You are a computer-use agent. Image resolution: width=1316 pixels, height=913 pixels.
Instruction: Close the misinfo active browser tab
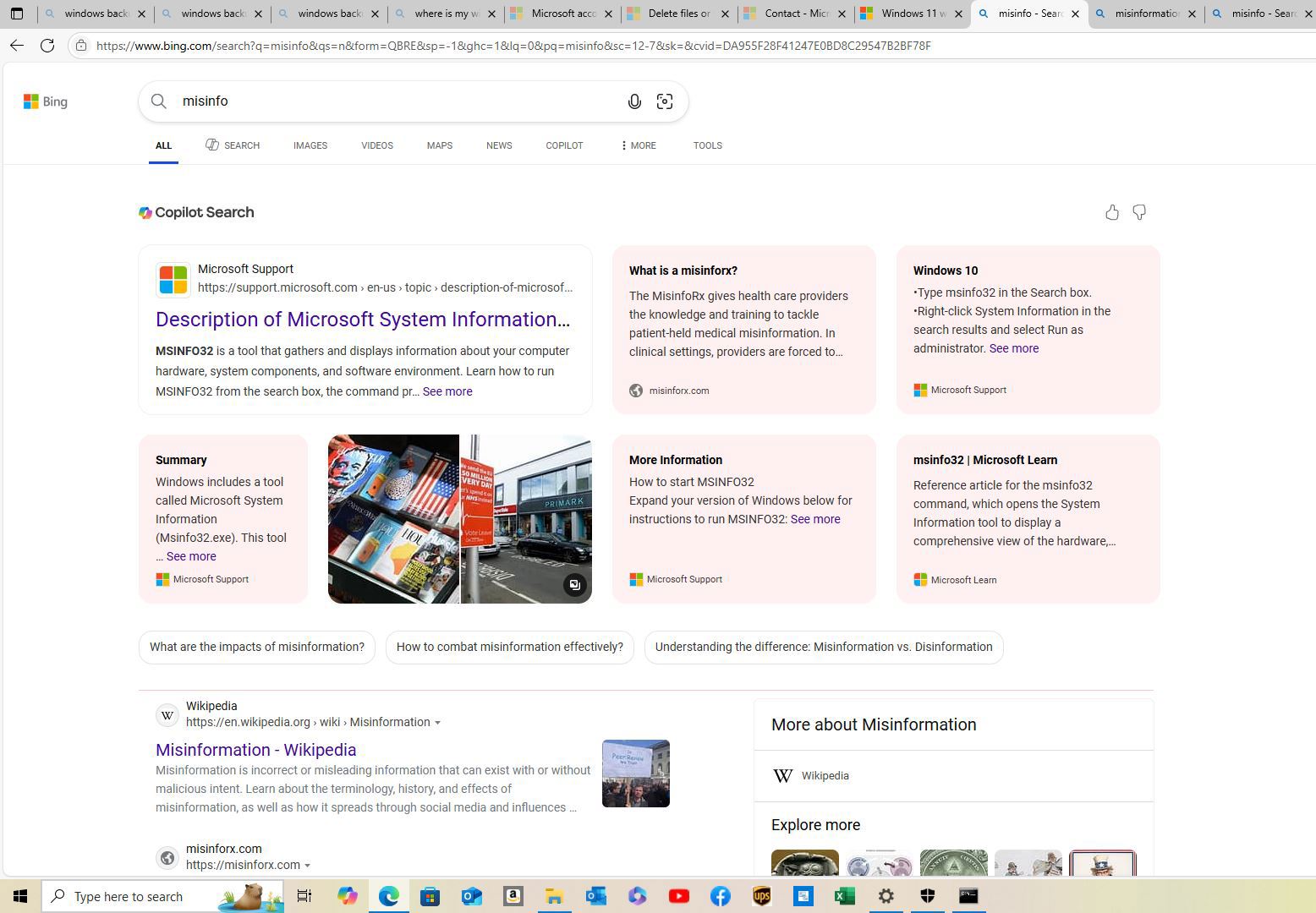point(1075,14)
